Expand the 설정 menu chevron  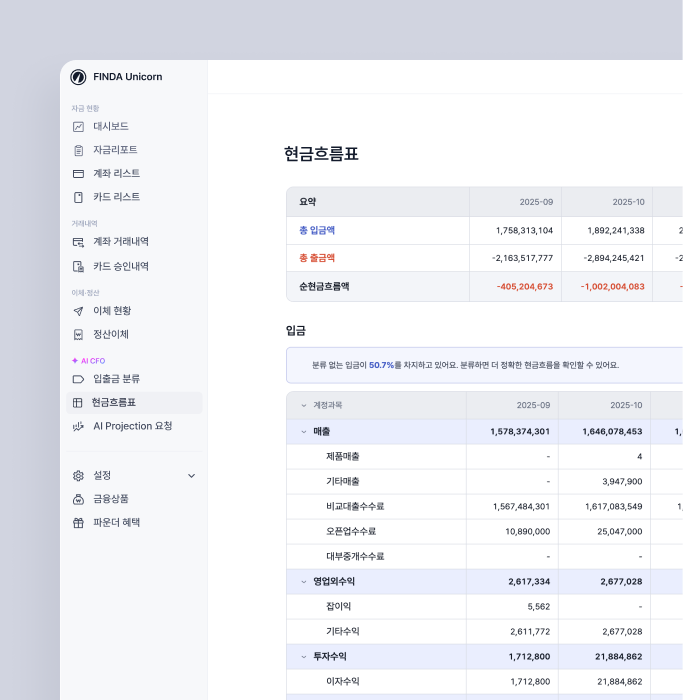tap(192, 475)
